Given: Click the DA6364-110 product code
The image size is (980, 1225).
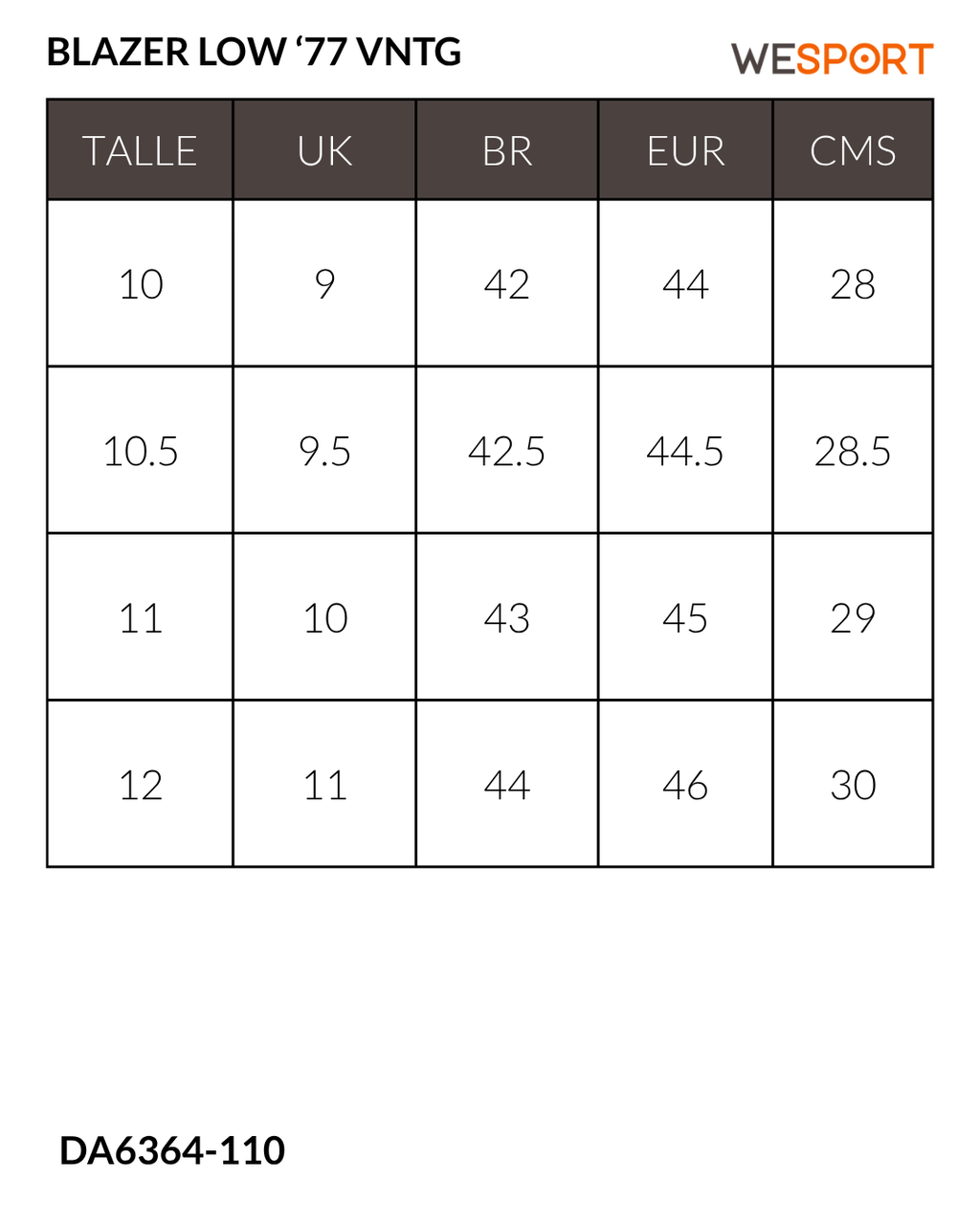Looking at the screenshot, I should pos(172,1150).
